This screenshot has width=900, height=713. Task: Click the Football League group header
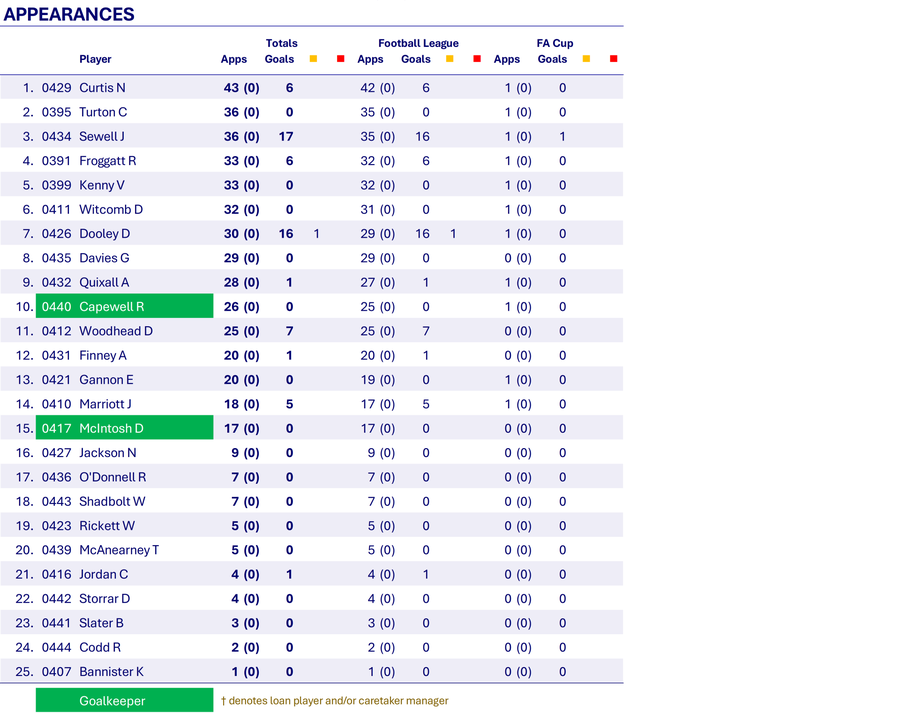[418, 43]
